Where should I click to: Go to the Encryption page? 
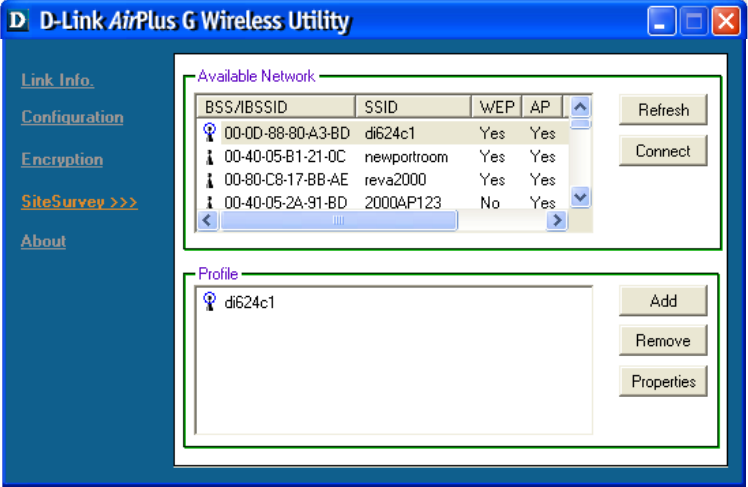point(62,159)
